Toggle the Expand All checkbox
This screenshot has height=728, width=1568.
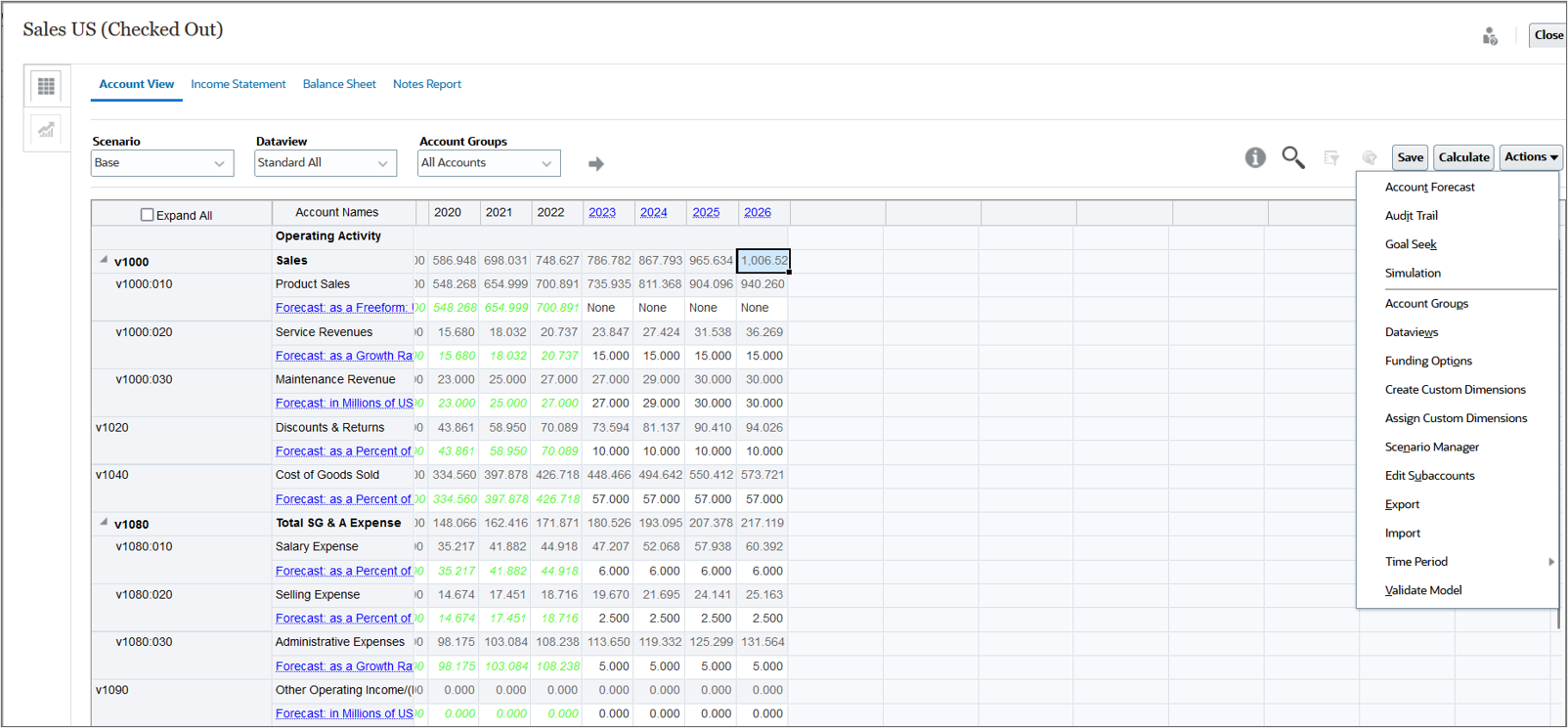coord(147,215)
